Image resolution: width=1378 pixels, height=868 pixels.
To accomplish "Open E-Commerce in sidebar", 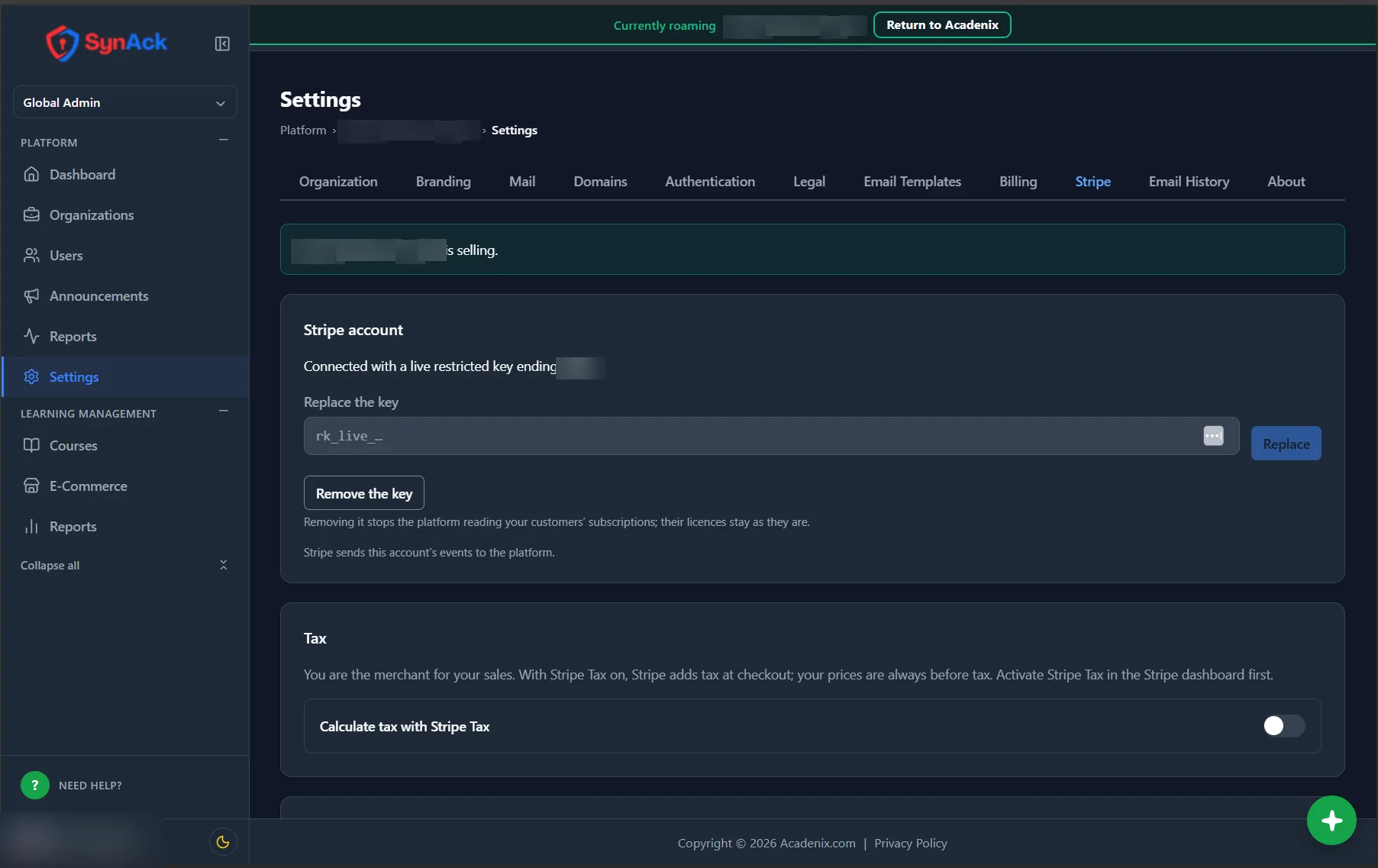I will [x=125, y=486].
